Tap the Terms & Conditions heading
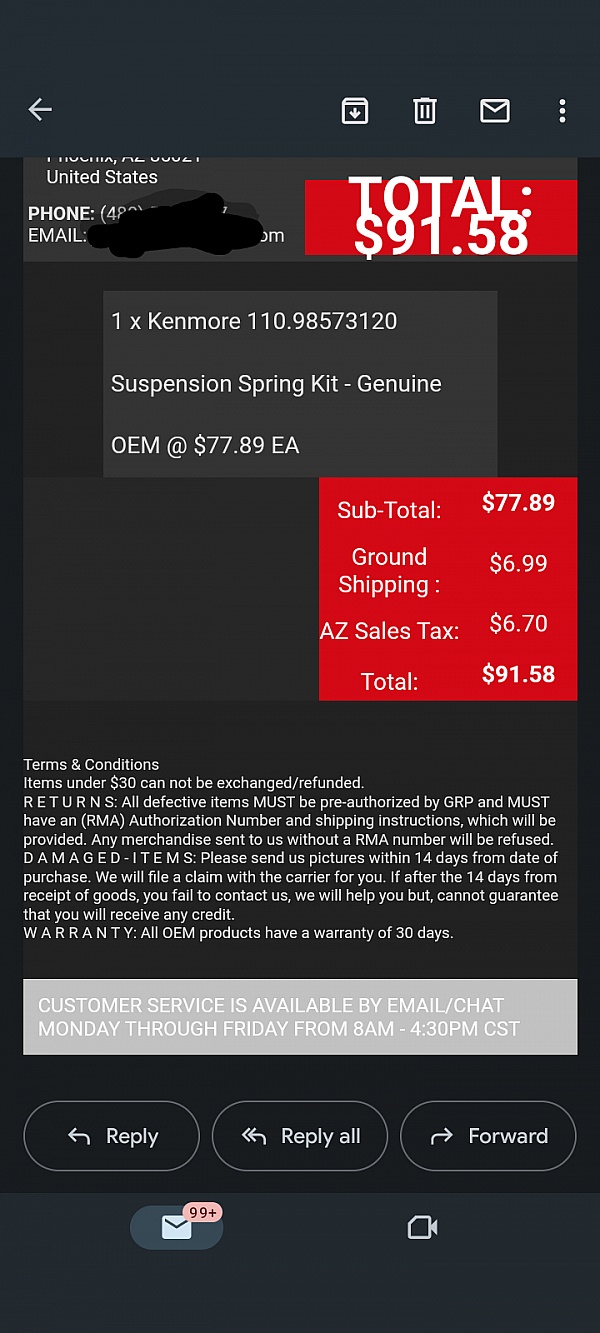600x1333 pixels. [x=91, y=764]
